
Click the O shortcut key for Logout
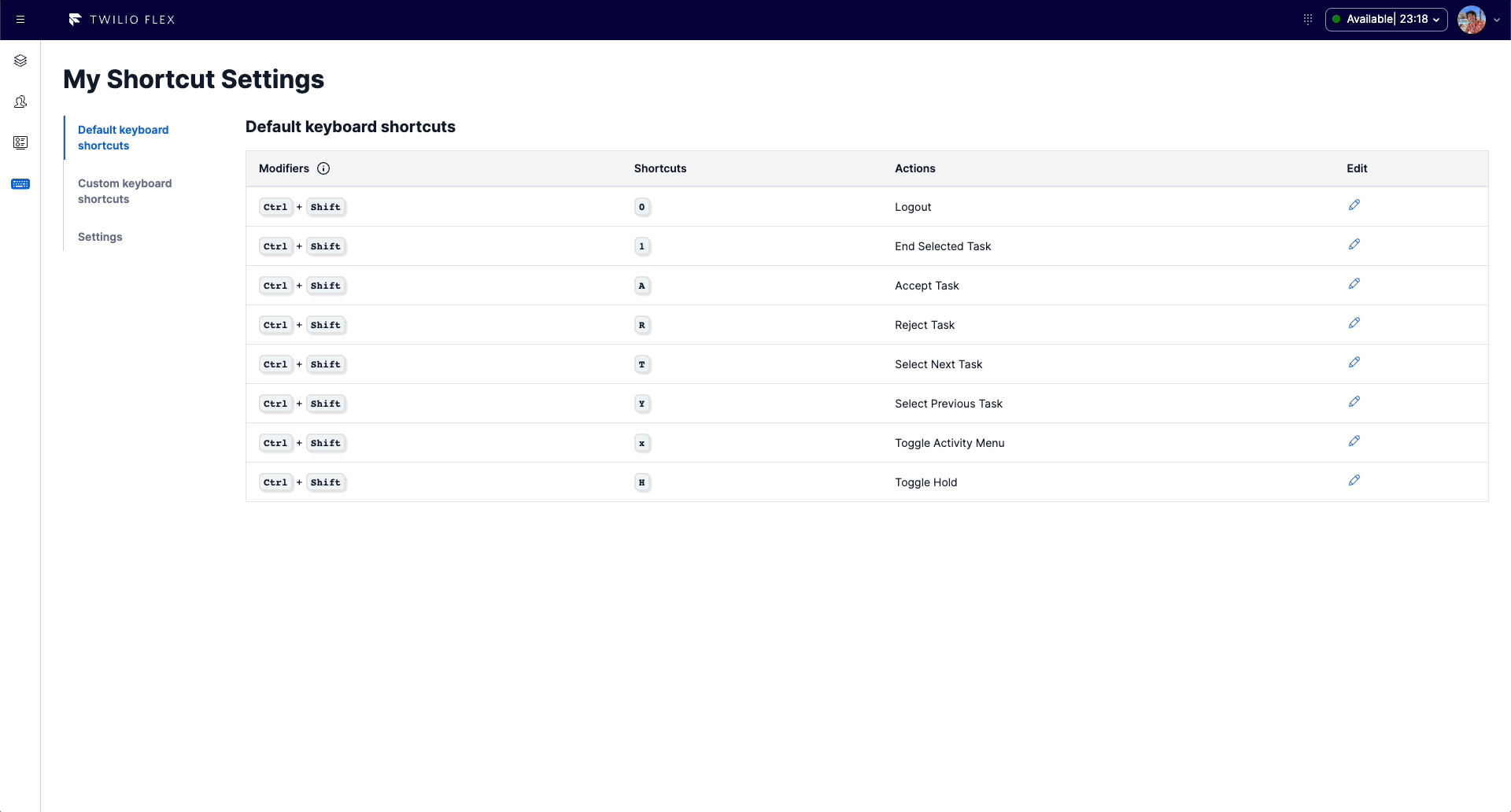[642, 207]
